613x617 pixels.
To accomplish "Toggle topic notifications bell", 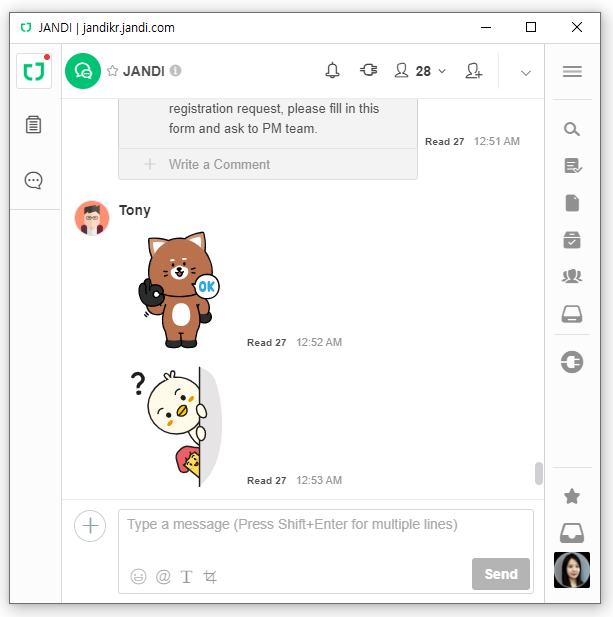I will coord(332,71).
